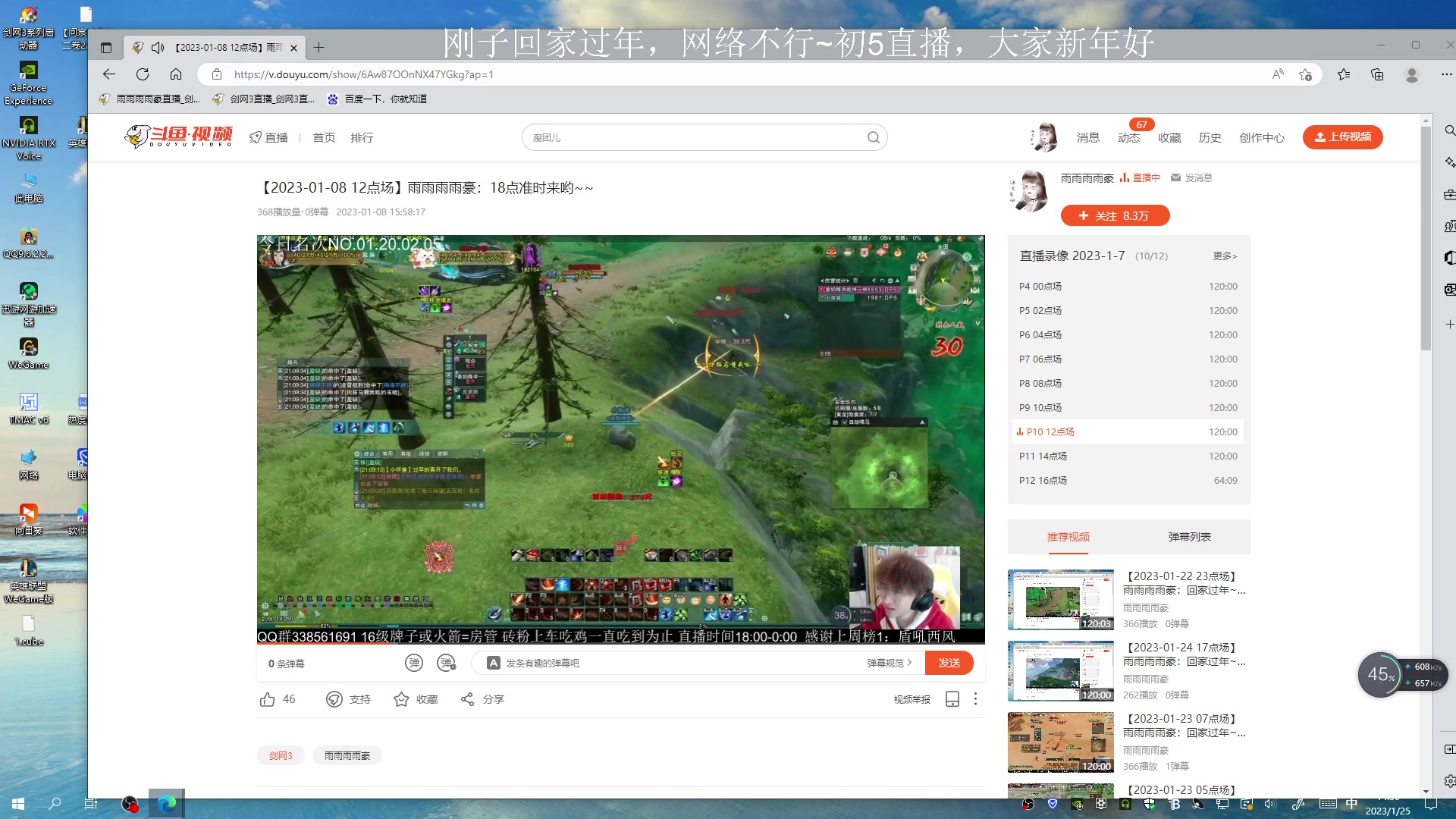Viewport: 1456px width, 819px height.
Task: Click the browser profile avatar icon
Action: coord(1412,74)
